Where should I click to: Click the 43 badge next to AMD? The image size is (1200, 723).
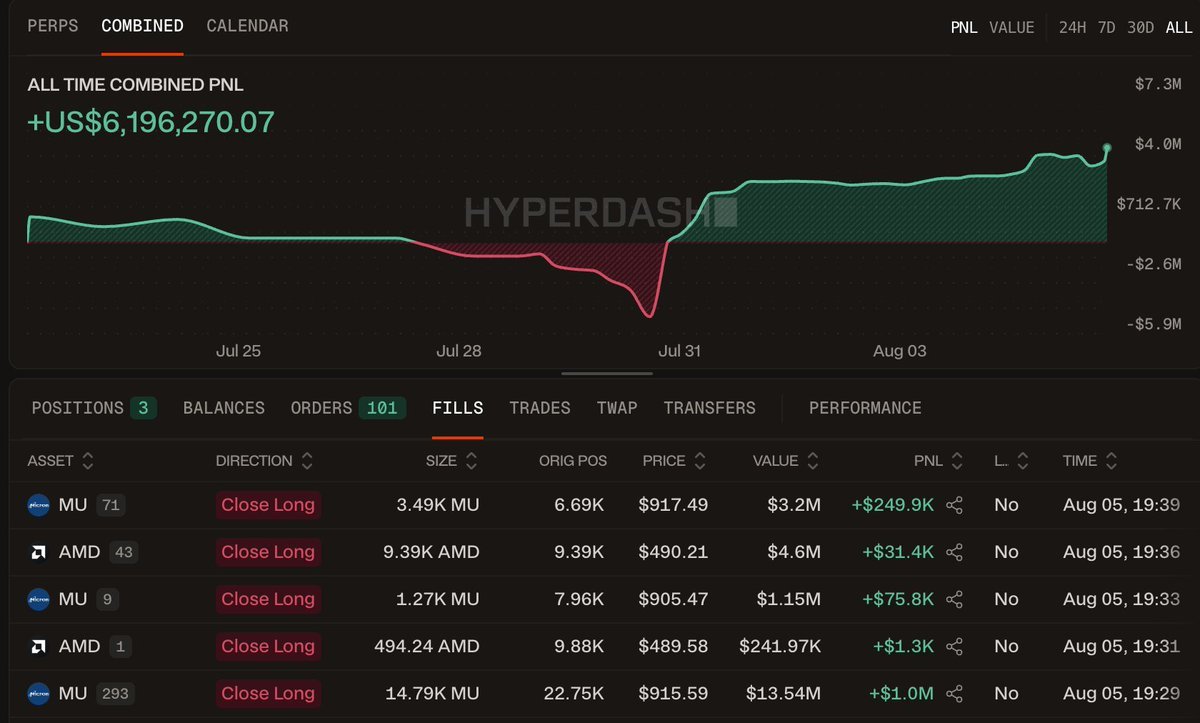click(x=123, y=552)
